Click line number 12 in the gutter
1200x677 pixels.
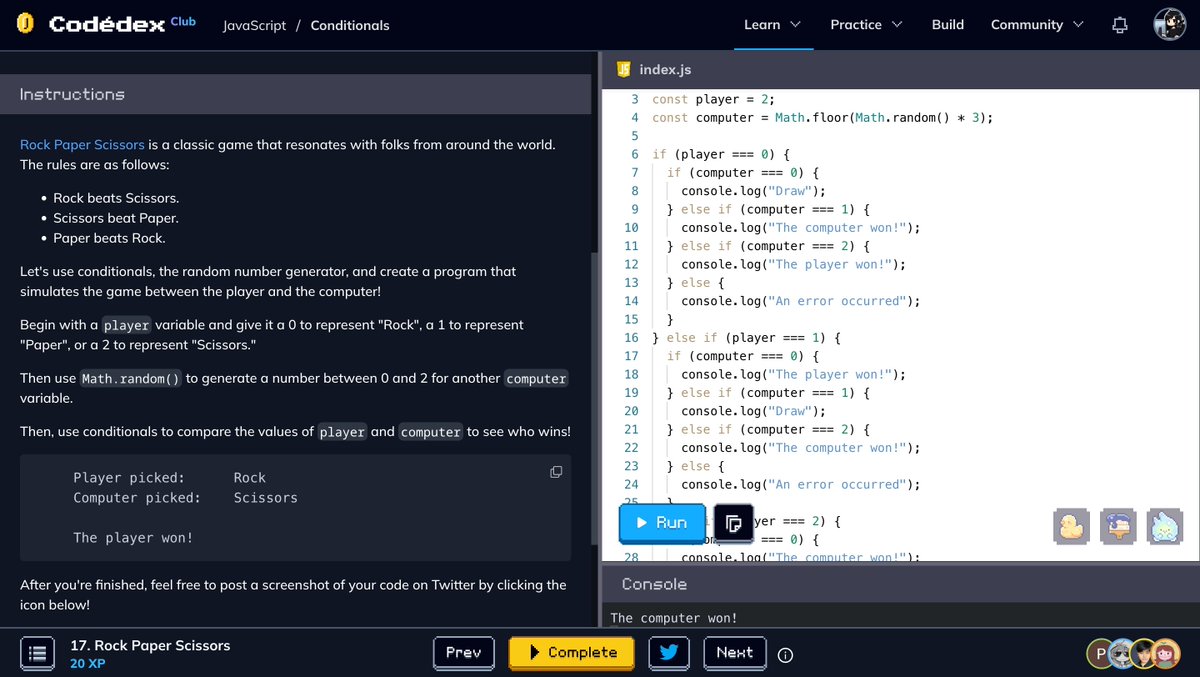(x=631, y=264)
